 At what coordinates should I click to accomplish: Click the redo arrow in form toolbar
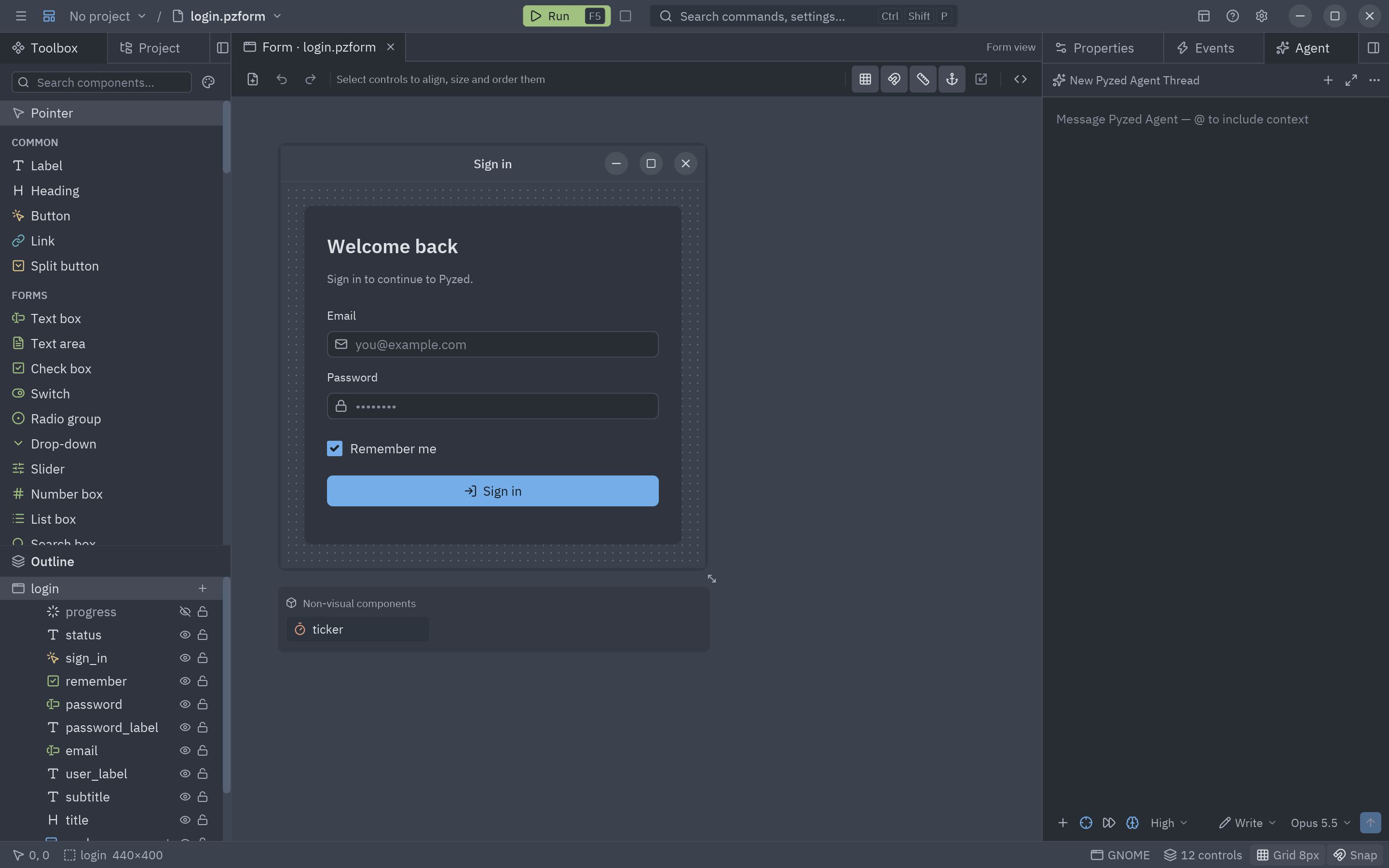coord(311,79)
